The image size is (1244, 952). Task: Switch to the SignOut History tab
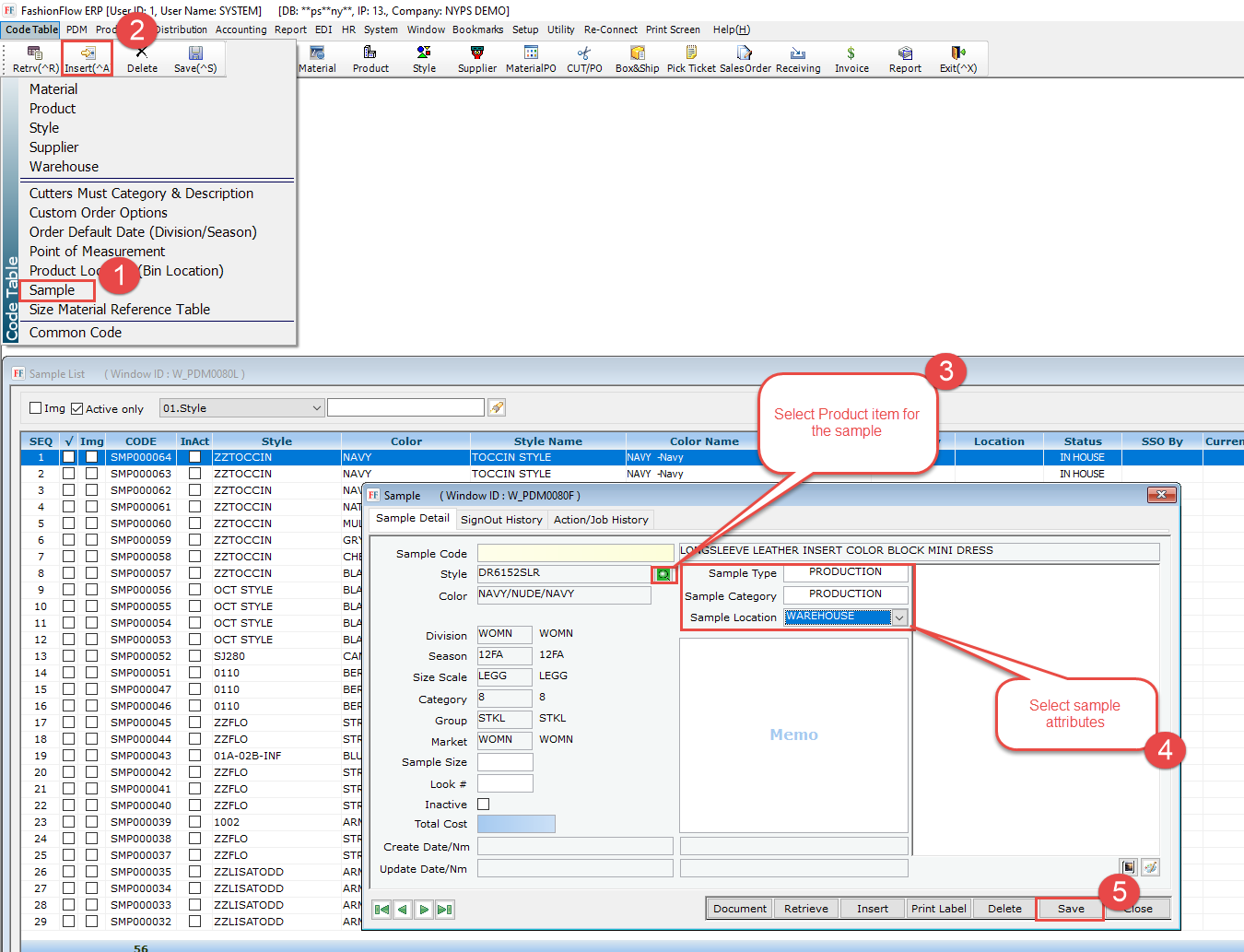pos(501,519)
